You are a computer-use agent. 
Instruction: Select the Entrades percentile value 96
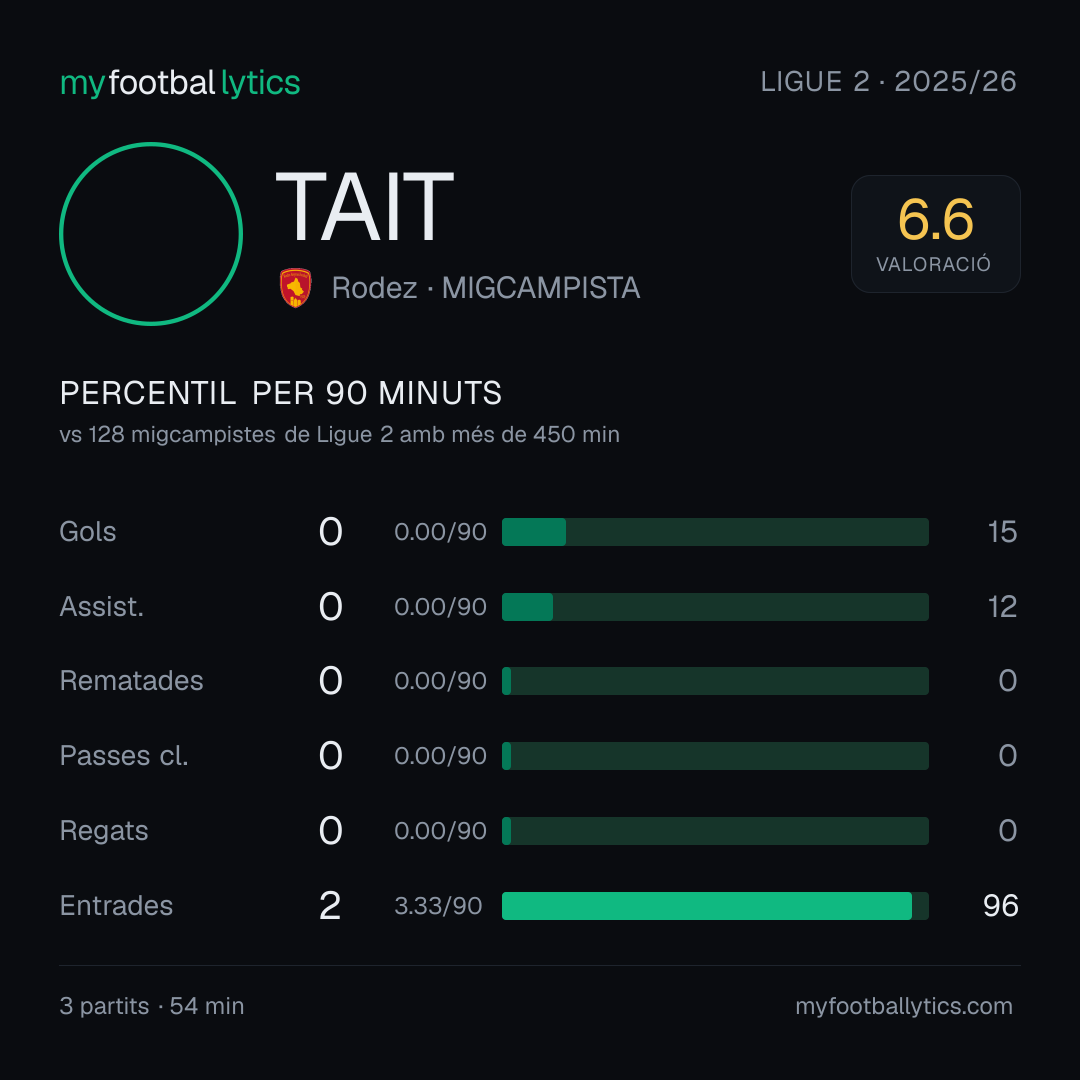coord(1001,906)
